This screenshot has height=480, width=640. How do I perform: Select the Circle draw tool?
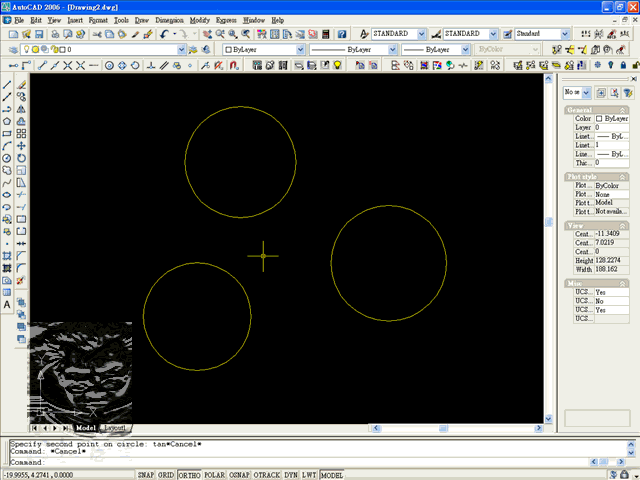(7, 158)
